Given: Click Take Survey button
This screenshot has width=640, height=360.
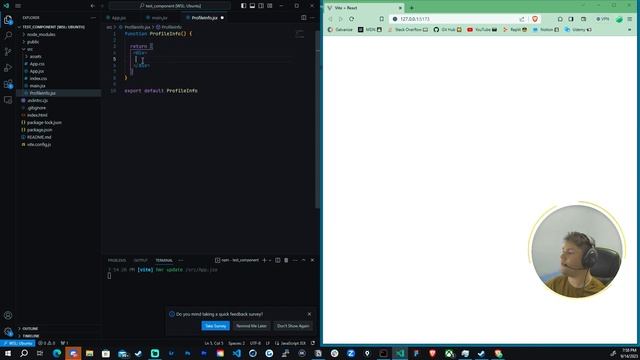Looking at the screenshot, I should tap(216, 326).
